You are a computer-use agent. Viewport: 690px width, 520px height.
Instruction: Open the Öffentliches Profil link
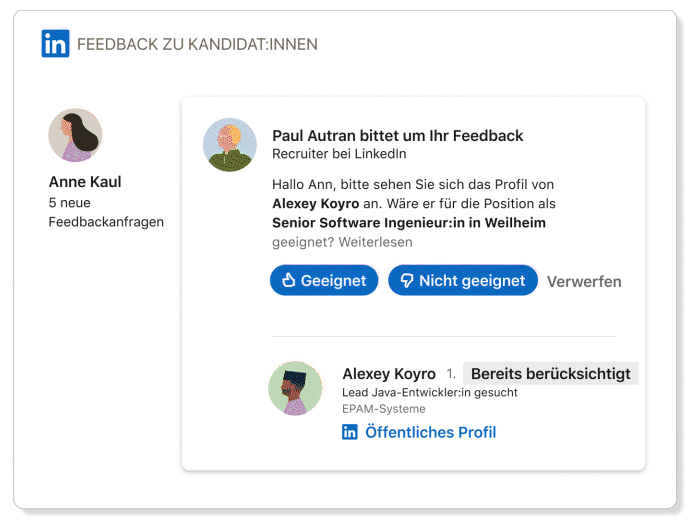click(430, 432)
